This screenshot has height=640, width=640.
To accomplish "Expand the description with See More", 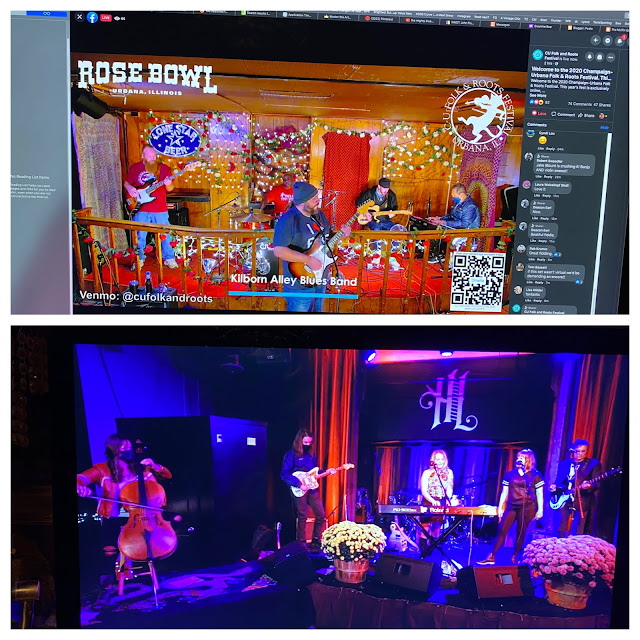I will [x=537, y=95].
